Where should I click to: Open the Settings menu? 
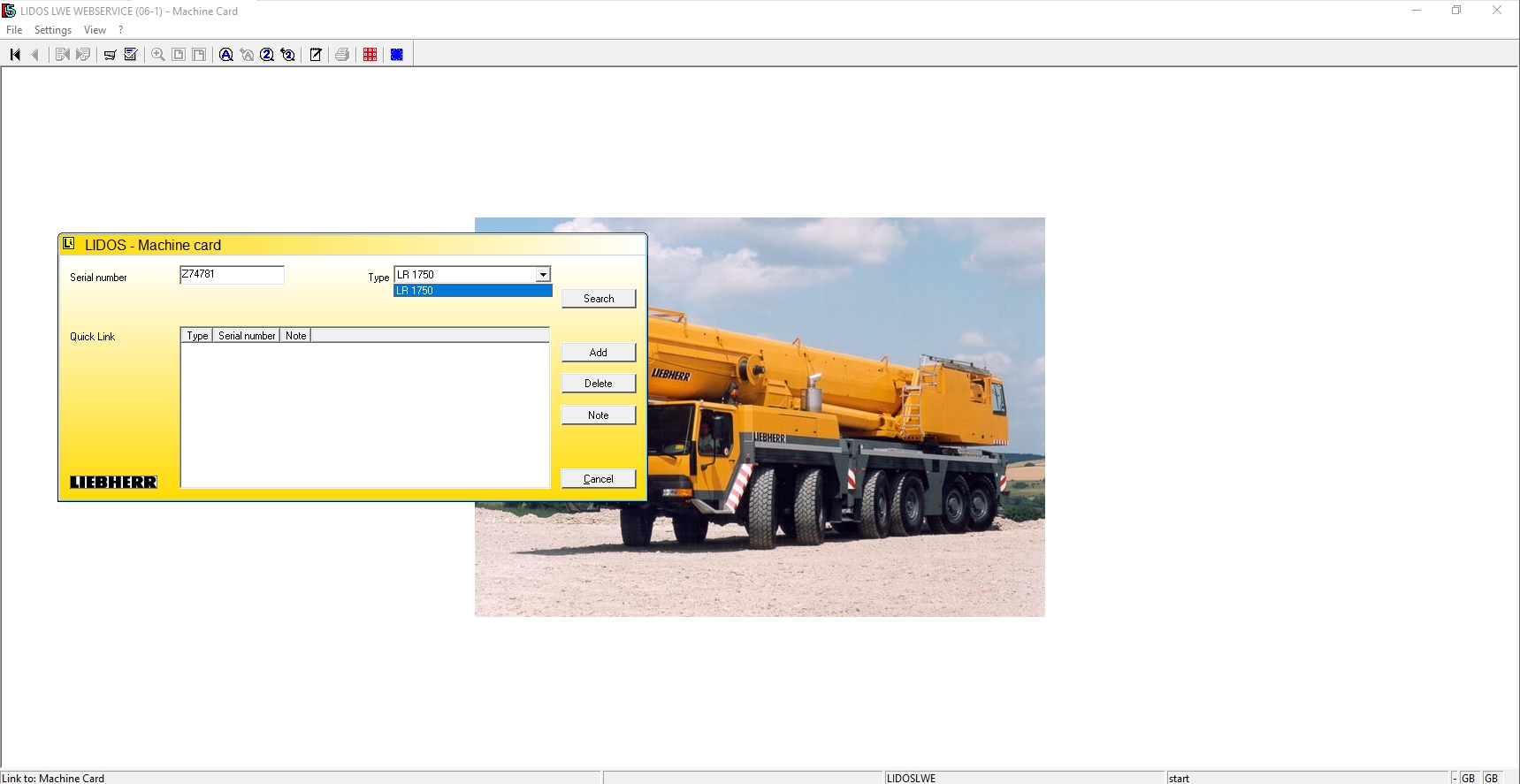(53, 30)
